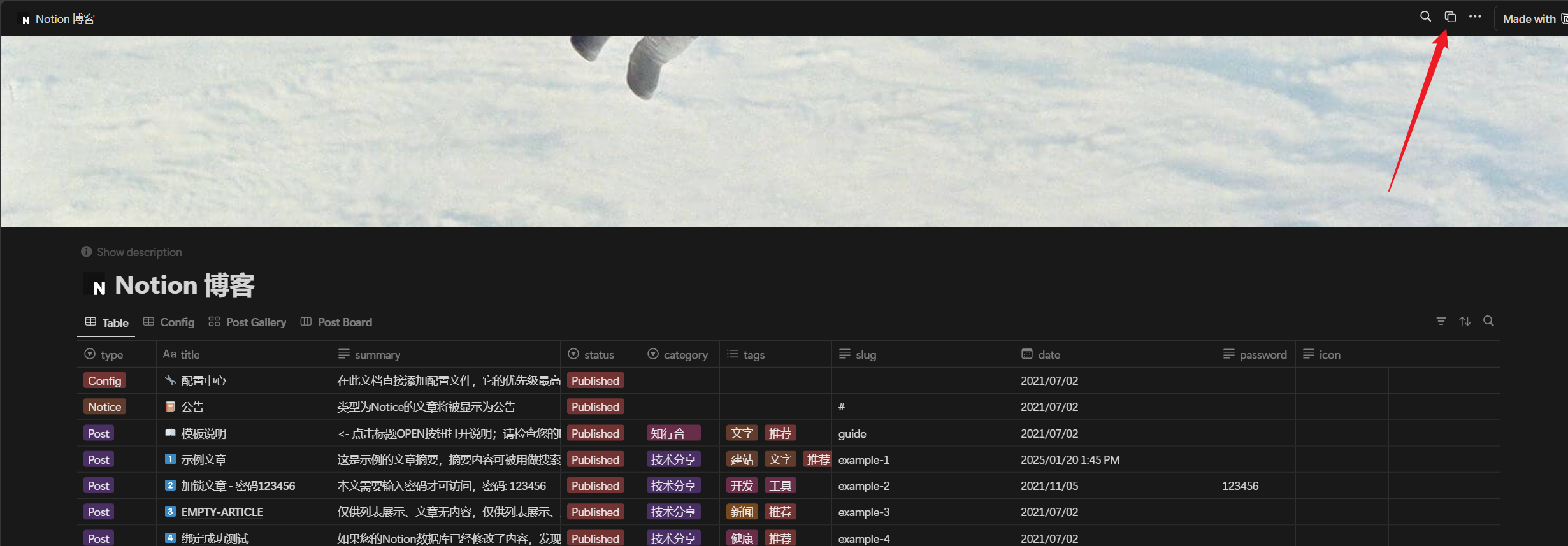Click number 2 icon of 加锁文章
The width and height of the screenshot is (1568, 546).
[170, 485]
